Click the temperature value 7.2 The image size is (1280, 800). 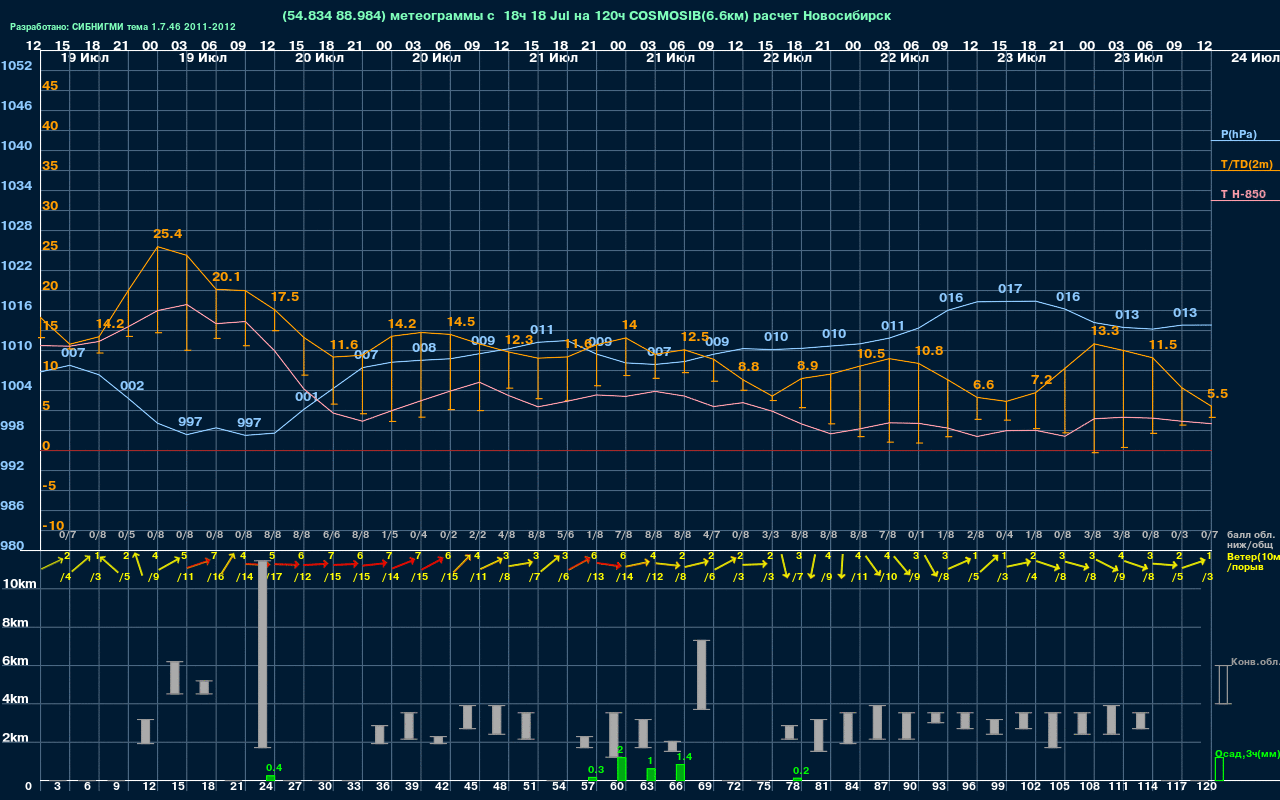coord(1042,380)
